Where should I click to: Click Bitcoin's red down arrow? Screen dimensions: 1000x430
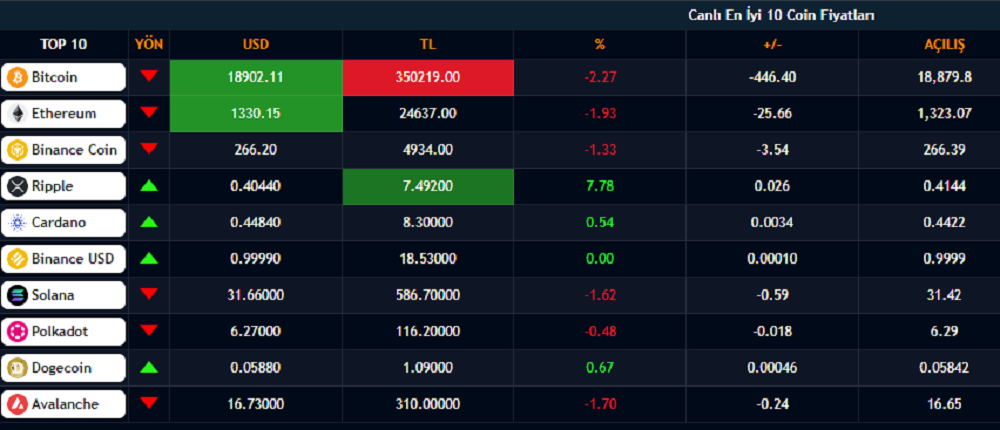(x=149, y=76)
